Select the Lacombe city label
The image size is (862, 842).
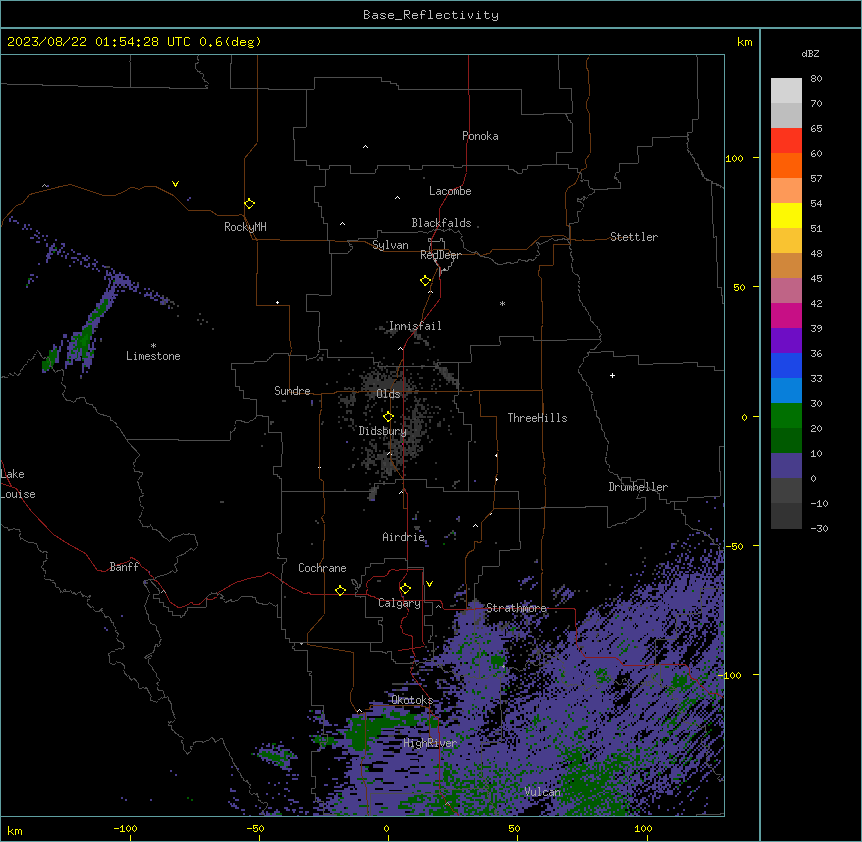click(x=450, y=191)
